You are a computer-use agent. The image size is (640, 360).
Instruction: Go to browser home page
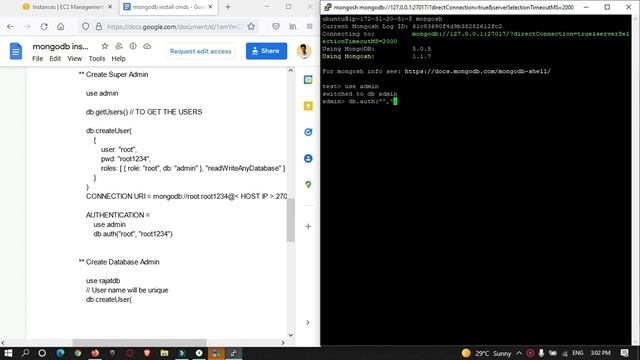(60, 27)
